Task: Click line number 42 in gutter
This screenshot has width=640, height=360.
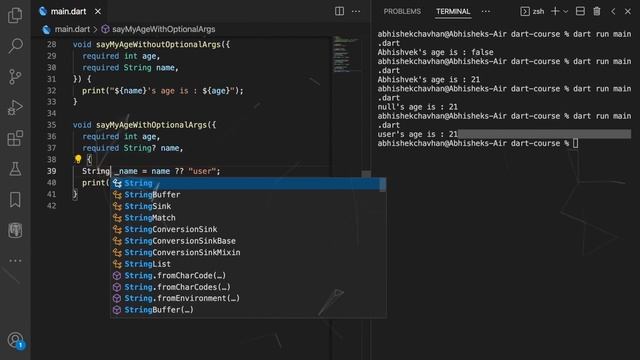Action: (51, 206)
